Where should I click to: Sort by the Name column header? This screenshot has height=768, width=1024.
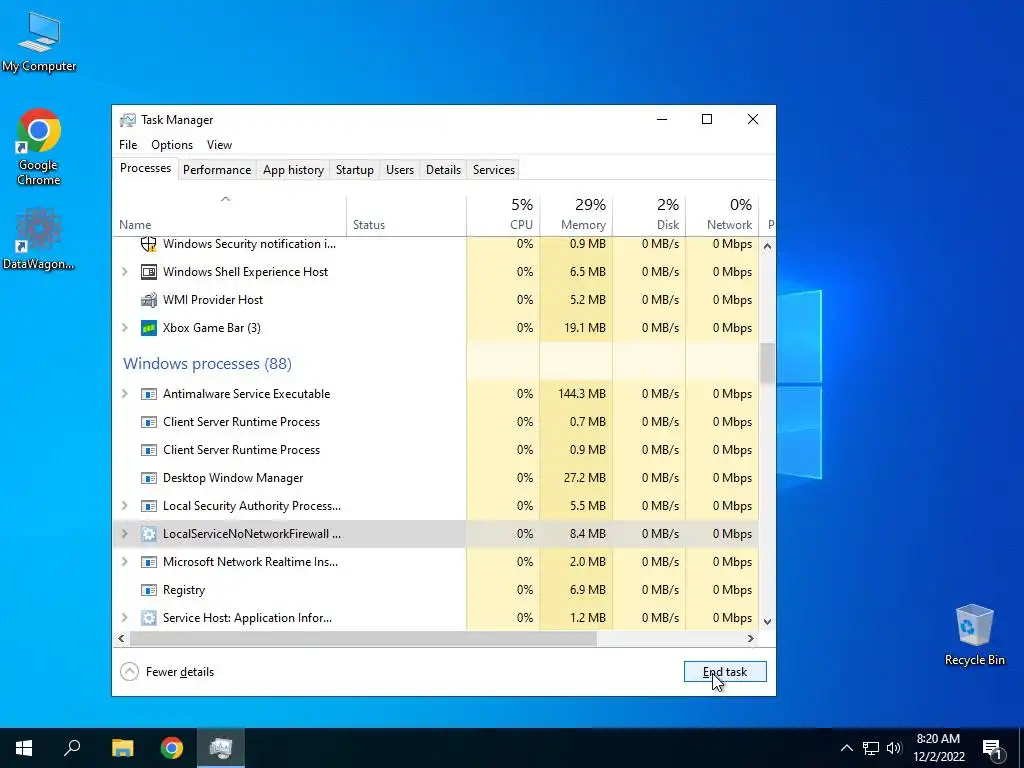[x=229, y=216]
